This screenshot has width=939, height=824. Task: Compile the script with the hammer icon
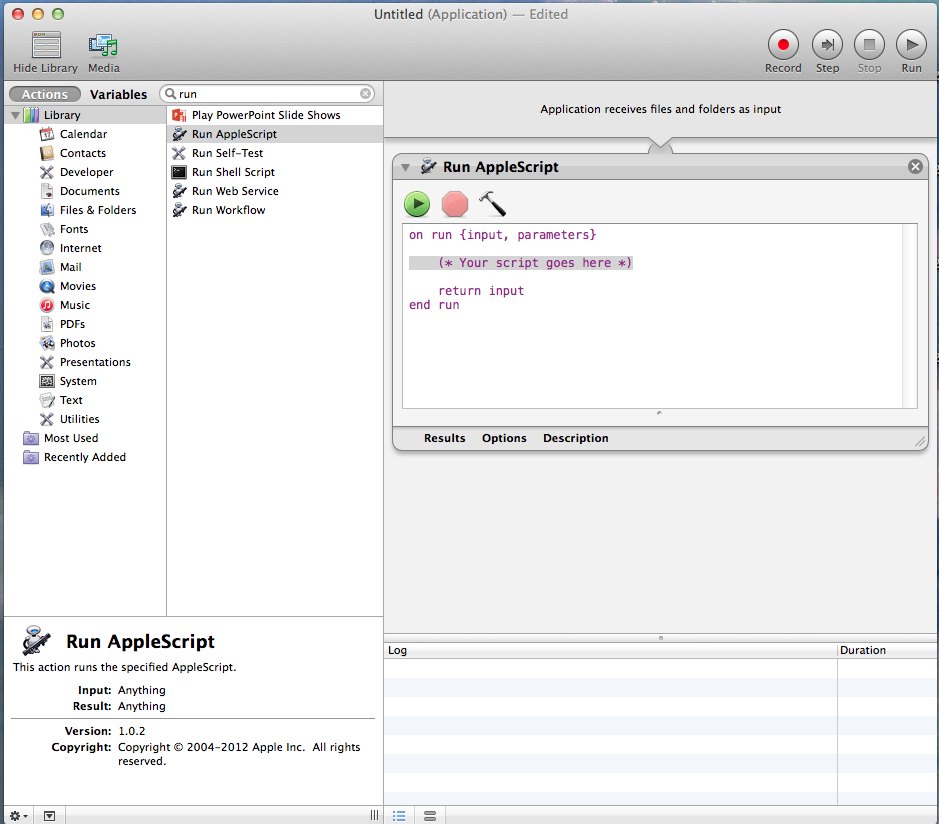pos(492,204)
